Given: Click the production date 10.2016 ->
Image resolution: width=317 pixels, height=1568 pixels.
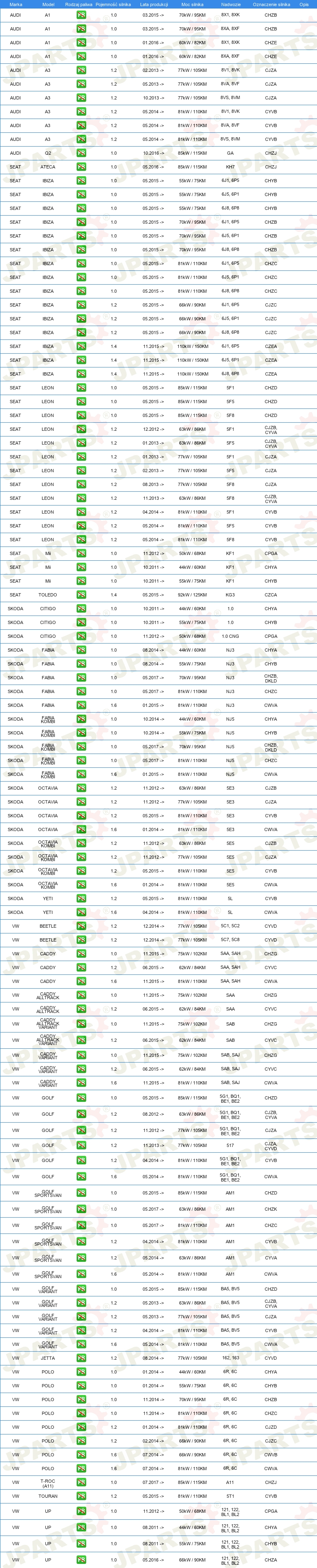Looking at the screenshot, I should tap(153, 153).
